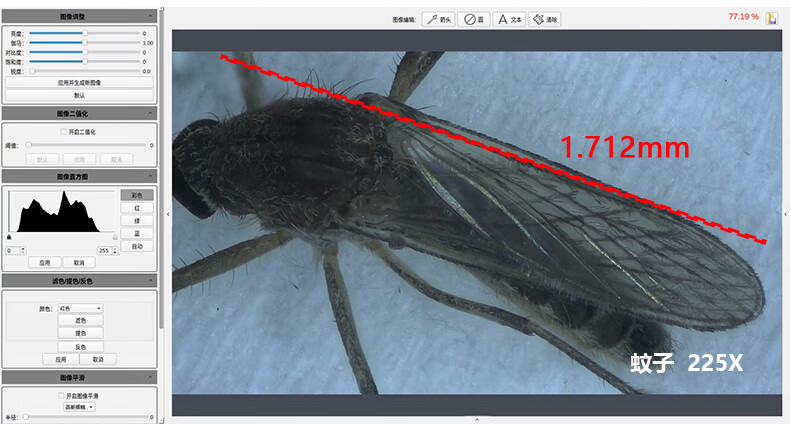
Task: Click 应用 button in binarization panel
Action: 79,159
